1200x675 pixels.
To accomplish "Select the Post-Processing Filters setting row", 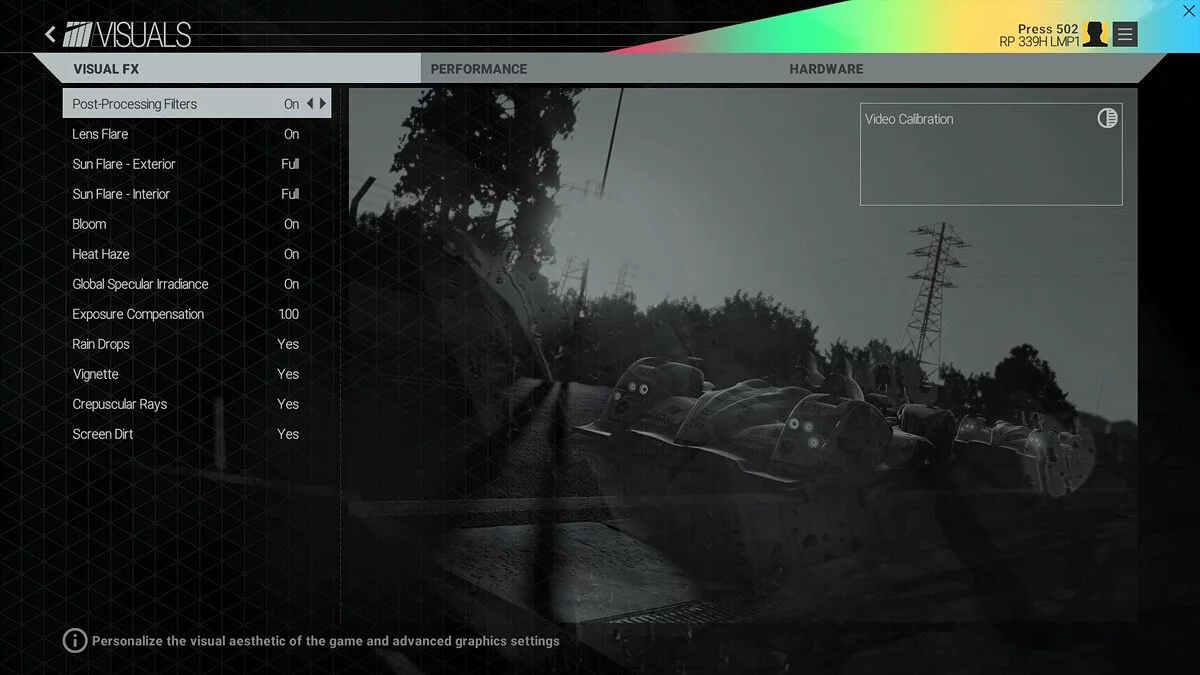I will pyautogui.click(x=196, y=103).
